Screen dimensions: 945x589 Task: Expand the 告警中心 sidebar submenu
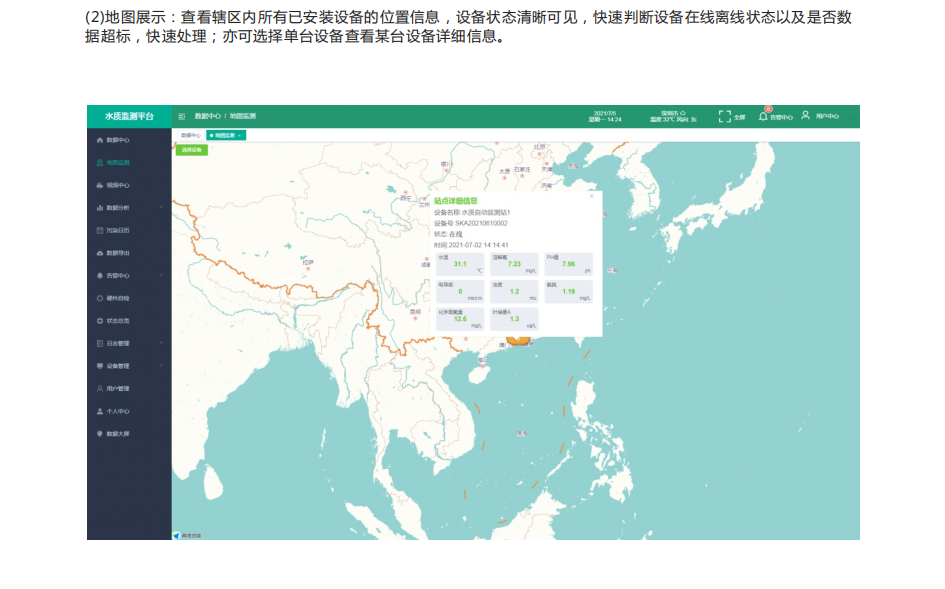click(x=160, y=275)
